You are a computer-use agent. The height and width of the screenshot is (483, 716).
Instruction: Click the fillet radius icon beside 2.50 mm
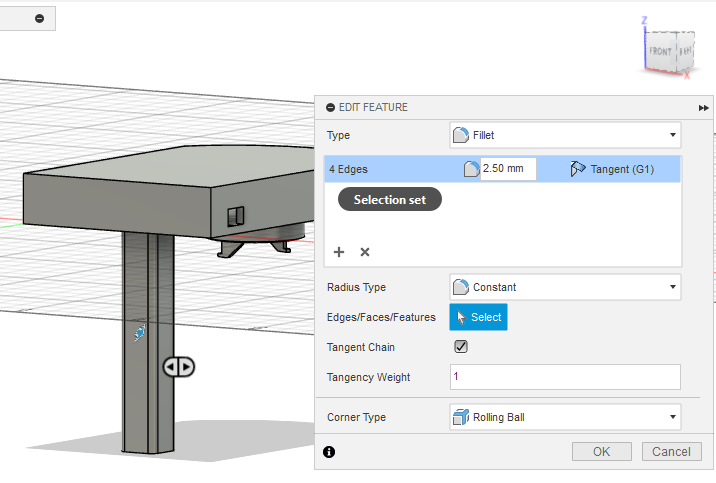tap(471, 169)
